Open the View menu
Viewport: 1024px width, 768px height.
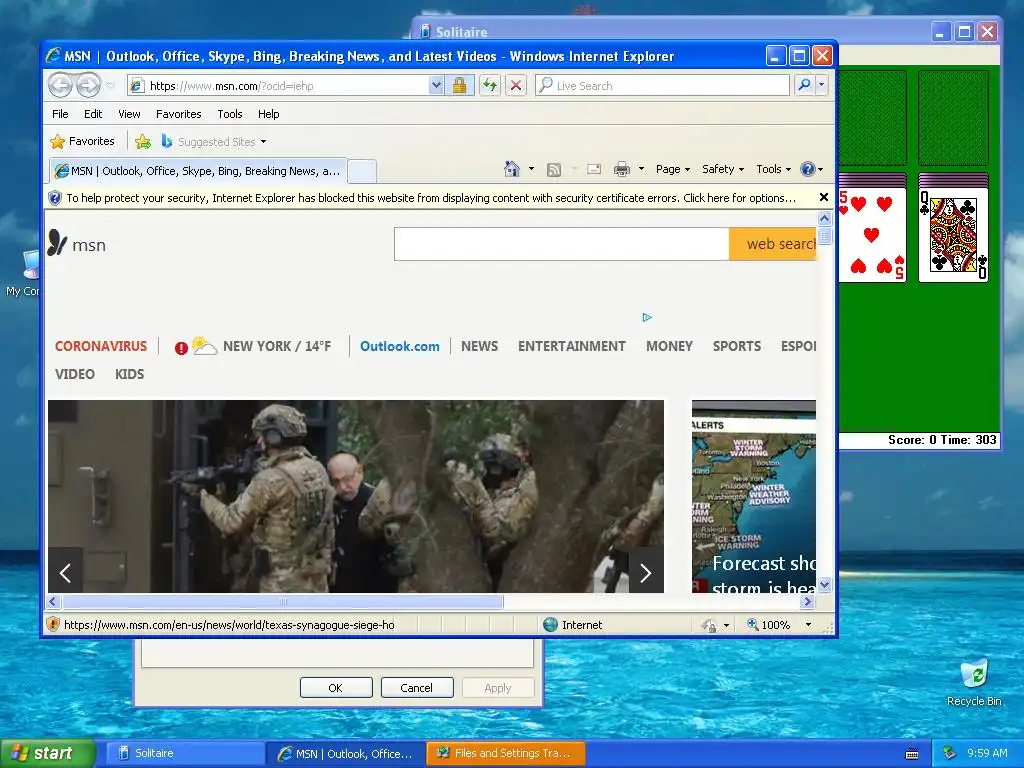pos(129,114)
